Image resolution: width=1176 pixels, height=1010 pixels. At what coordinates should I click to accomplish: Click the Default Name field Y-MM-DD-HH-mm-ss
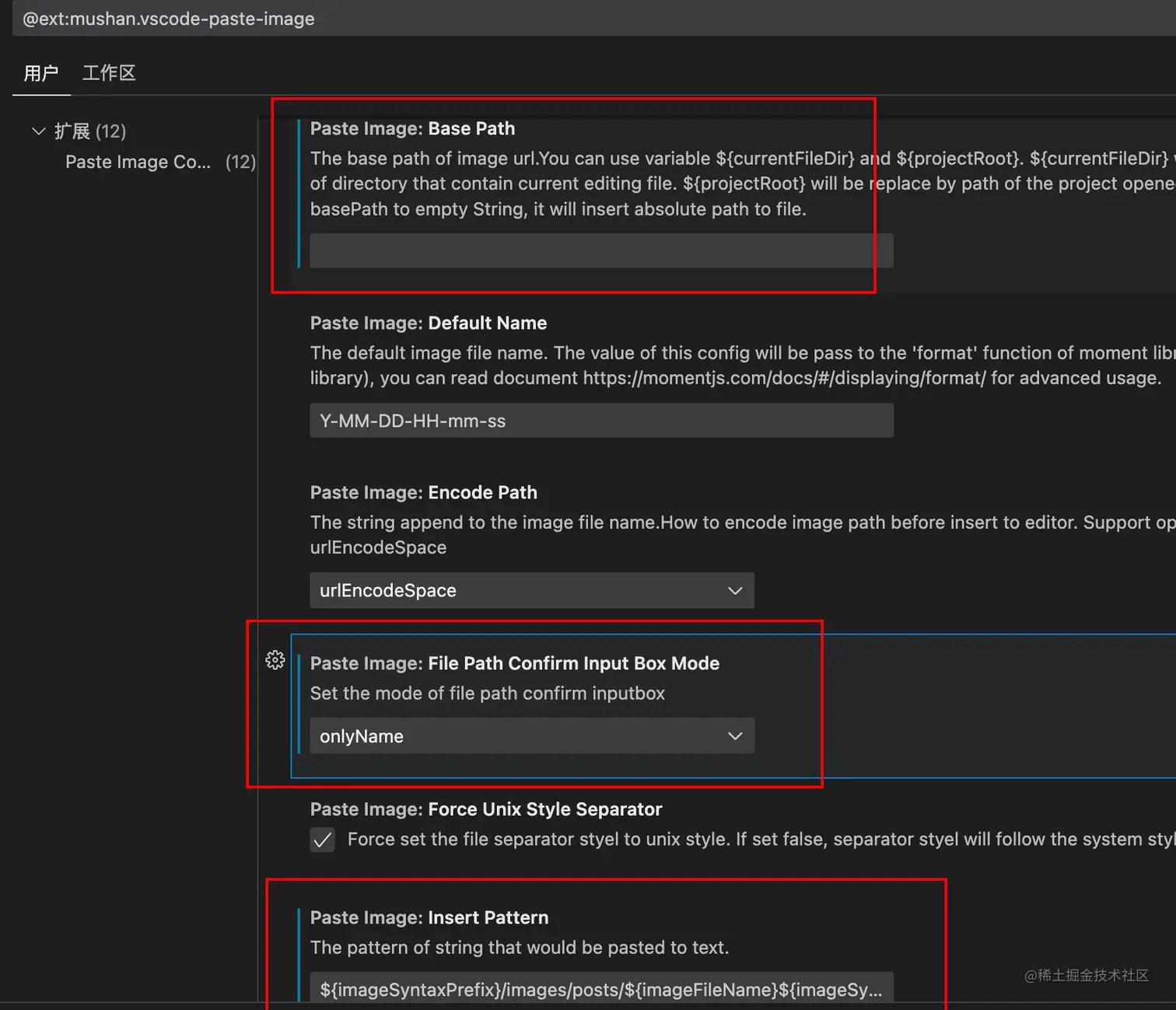pyautogui.click(x=601, y=421)
